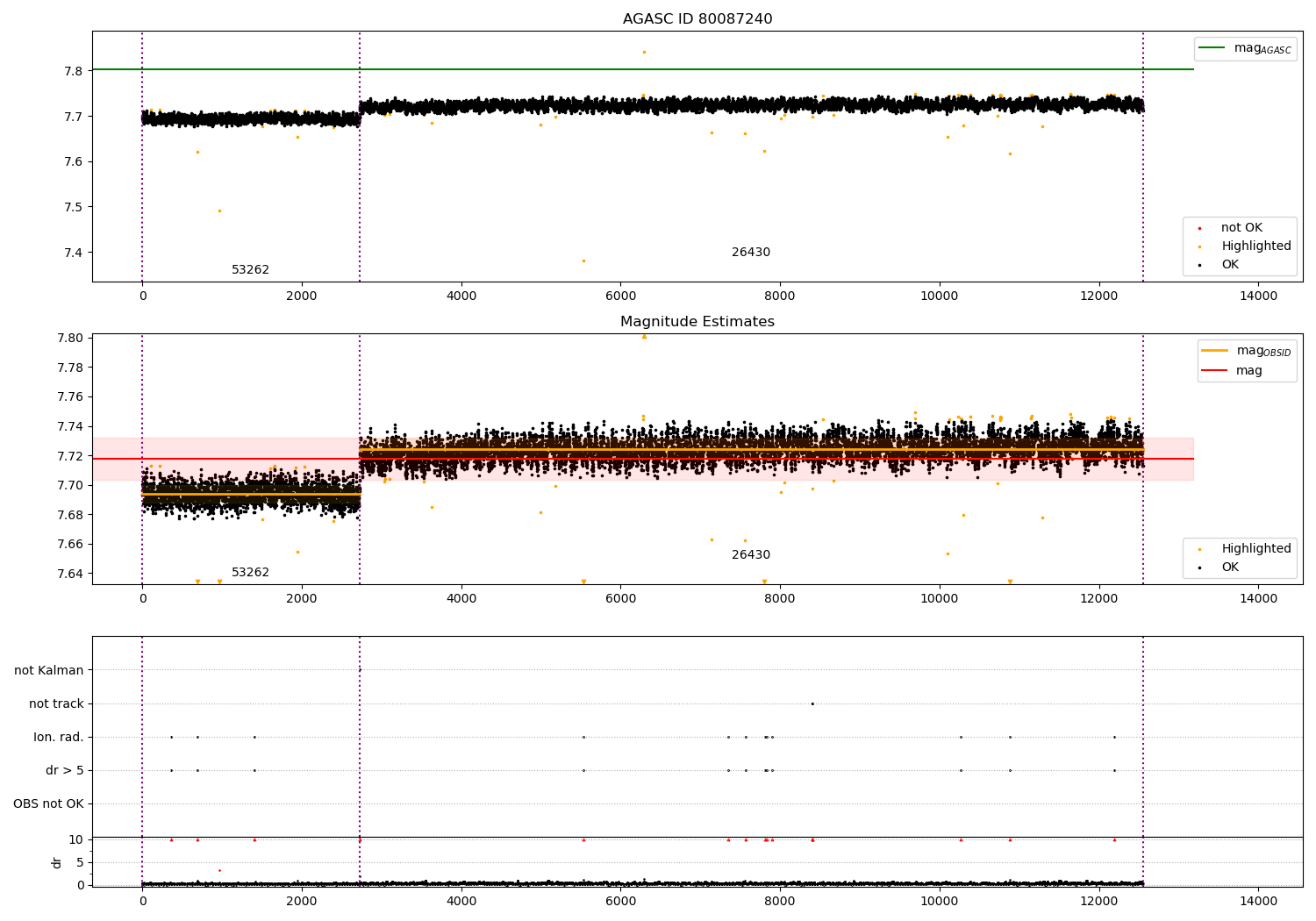The height and width of the screenshot is (921, 1316).
Task: Click the 26430 observation label in top plot
Action: tap(751, 253)
